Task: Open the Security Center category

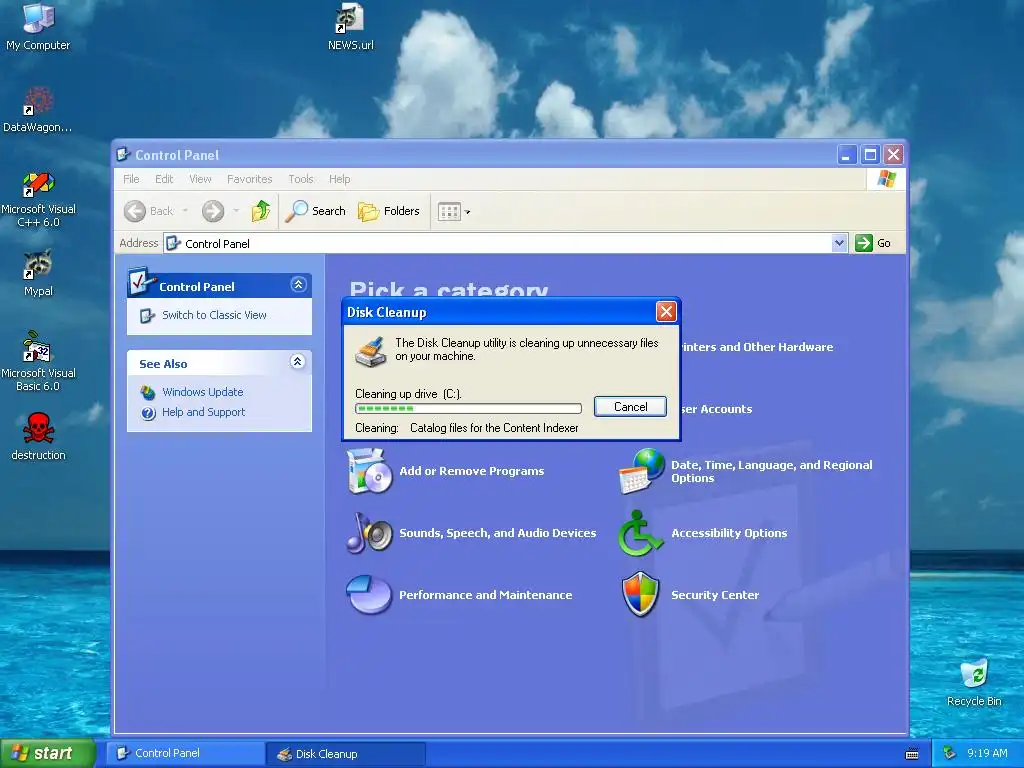Action: (x=715, y=595)
